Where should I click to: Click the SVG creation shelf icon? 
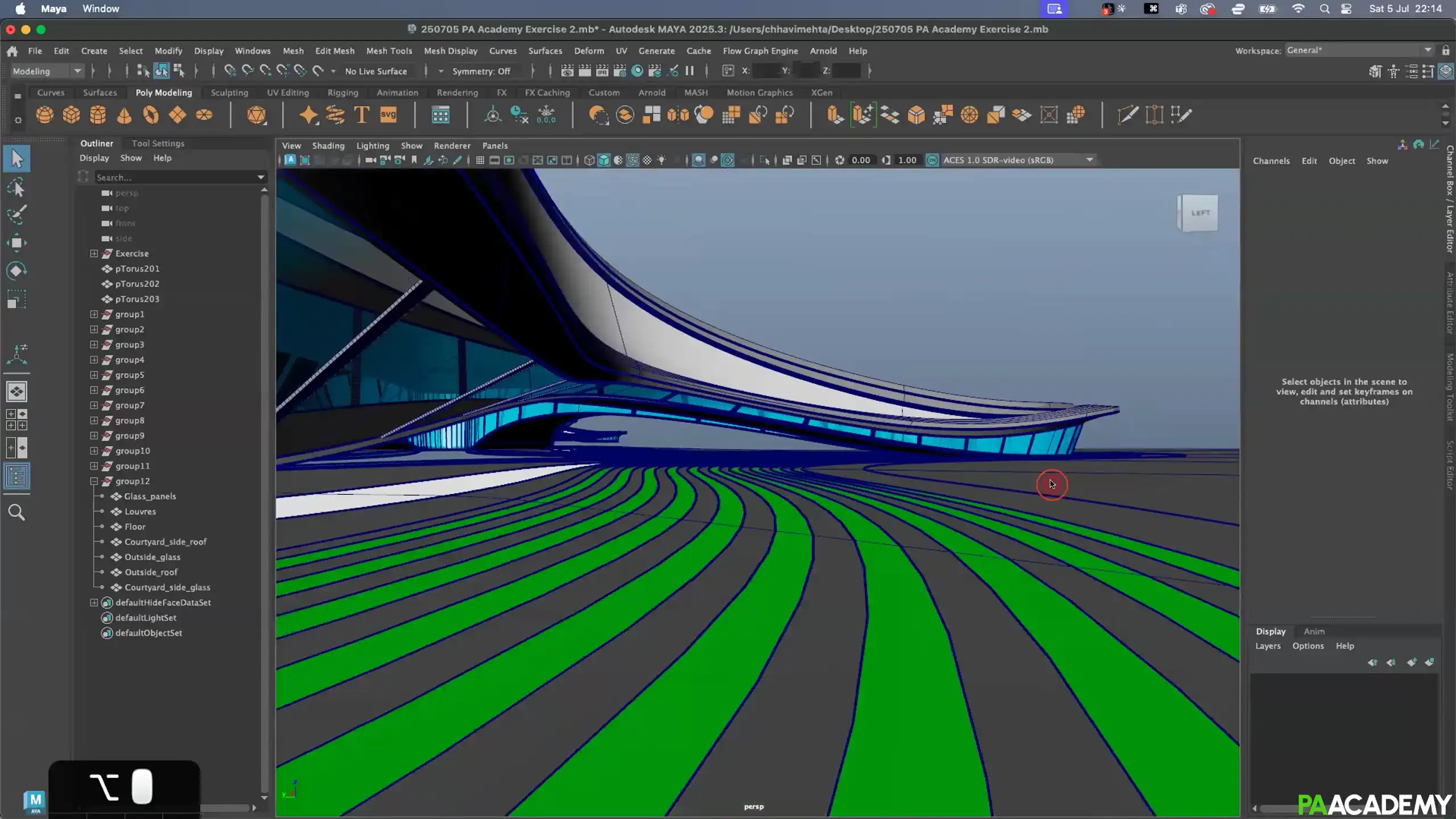tap(387, 115)
